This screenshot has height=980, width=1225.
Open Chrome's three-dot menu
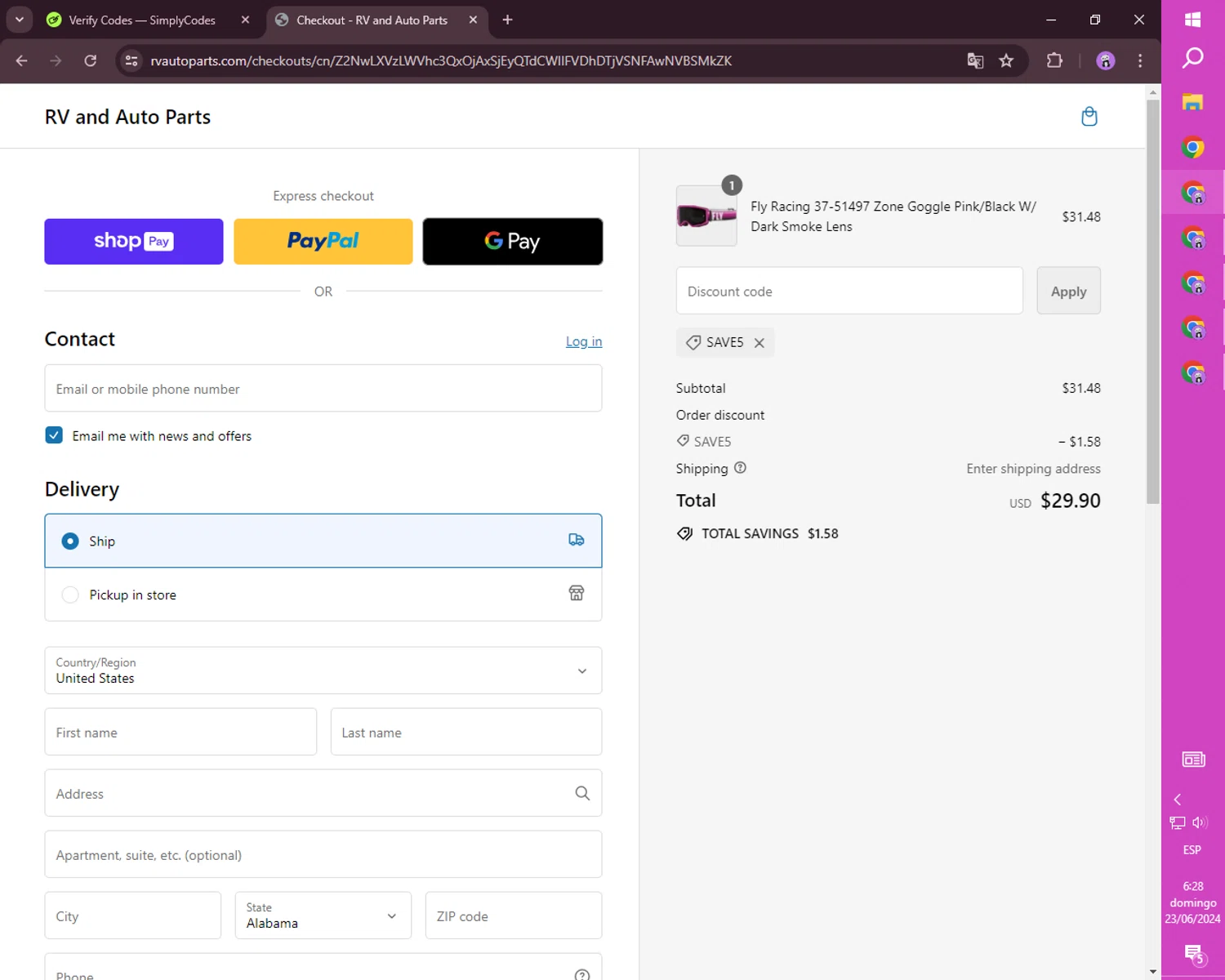[x=1140, y=60]
